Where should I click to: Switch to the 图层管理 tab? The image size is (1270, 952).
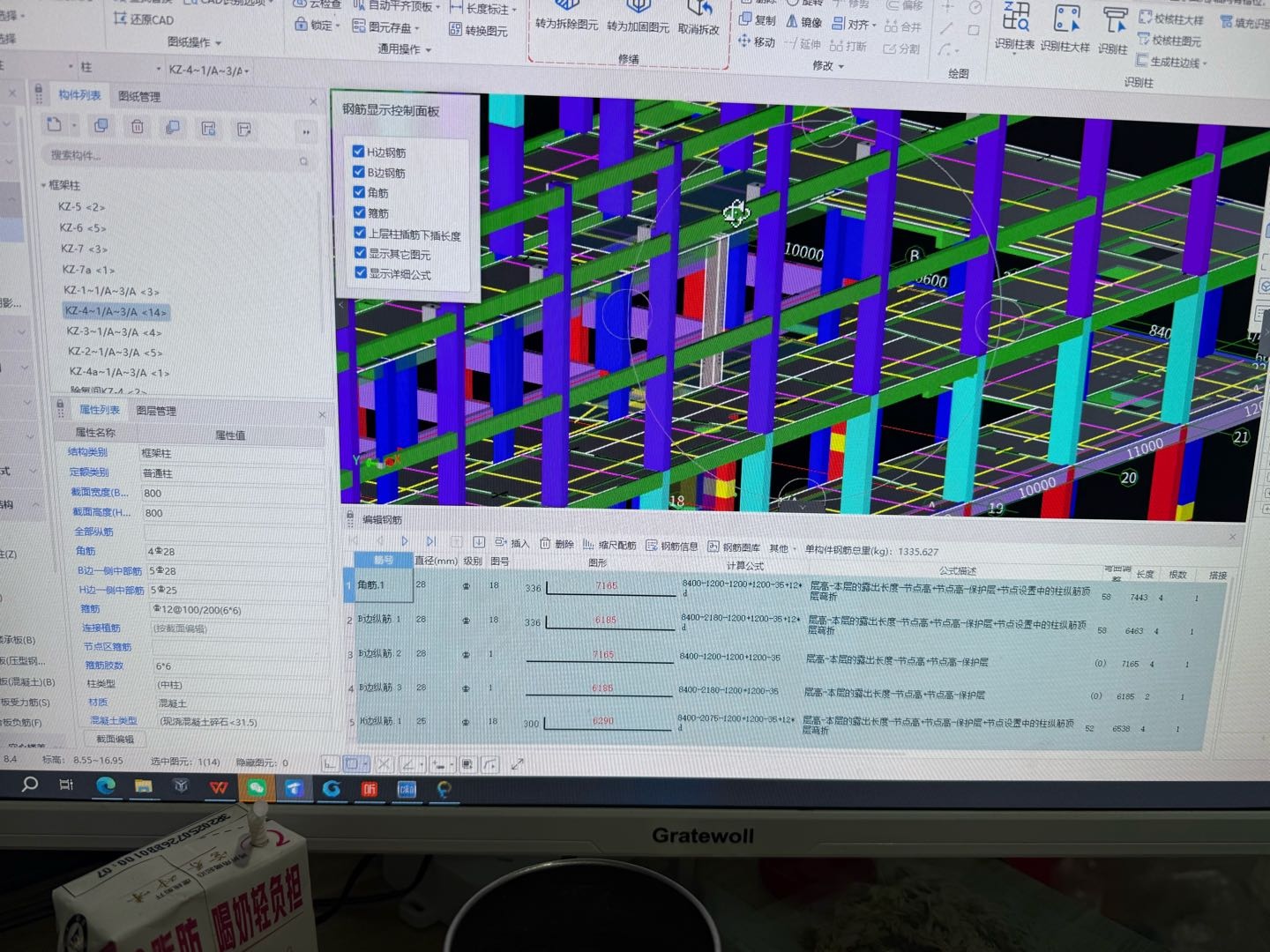coord(155,411)
